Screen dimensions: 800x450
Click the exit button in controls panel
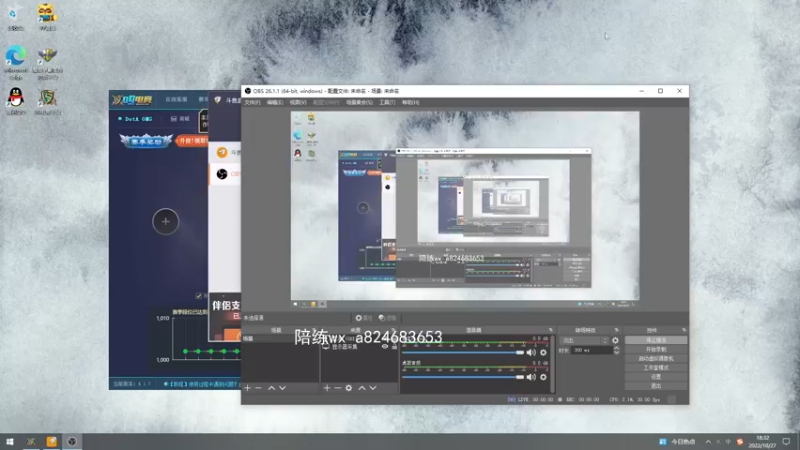click(x=656, y=386)
